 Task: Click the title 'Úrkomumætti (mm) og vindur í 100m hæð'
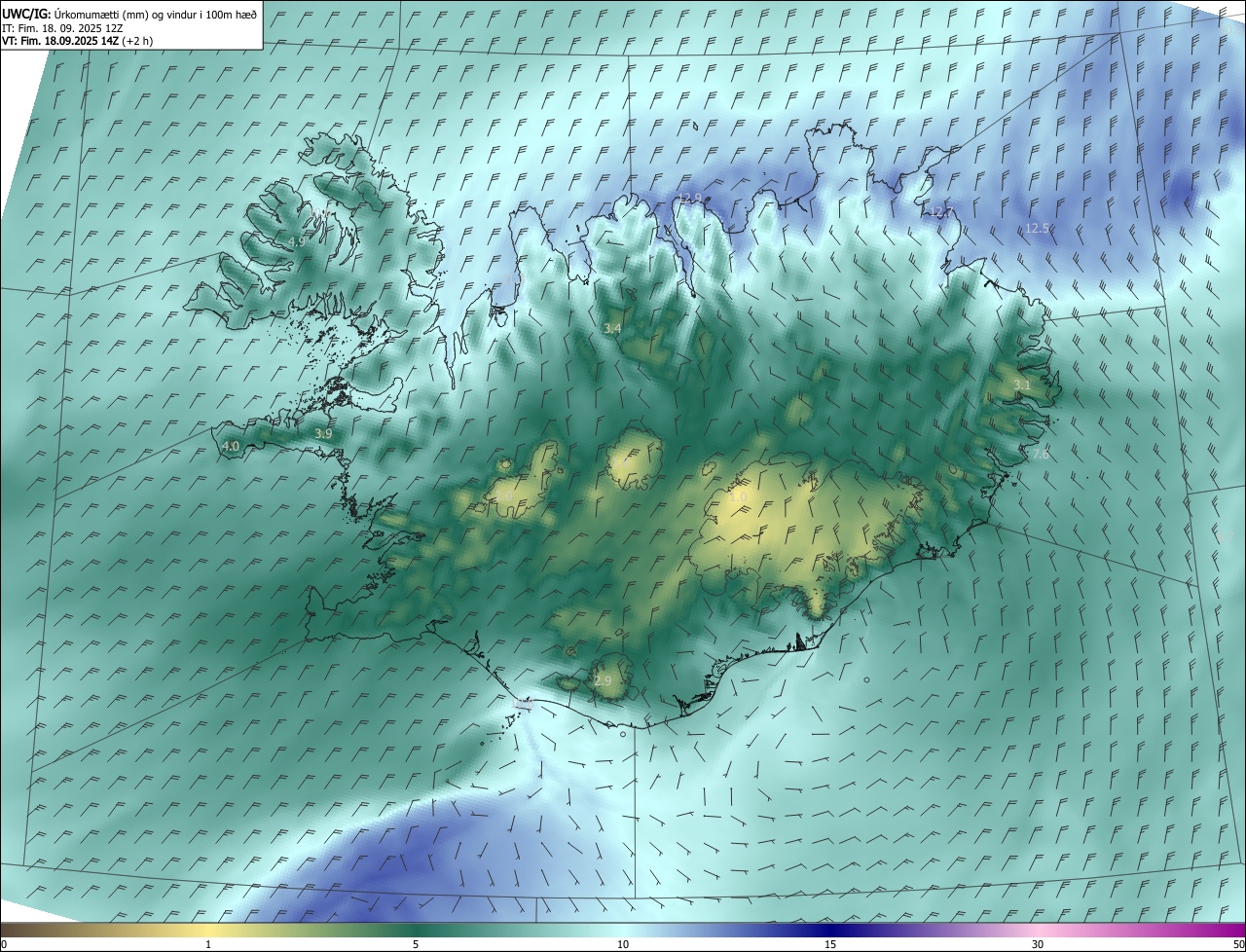click(156, 14)
